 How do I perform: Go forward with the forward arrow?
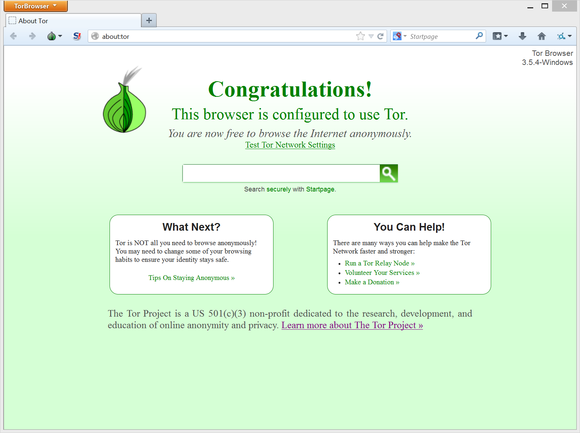coord(32,36)
